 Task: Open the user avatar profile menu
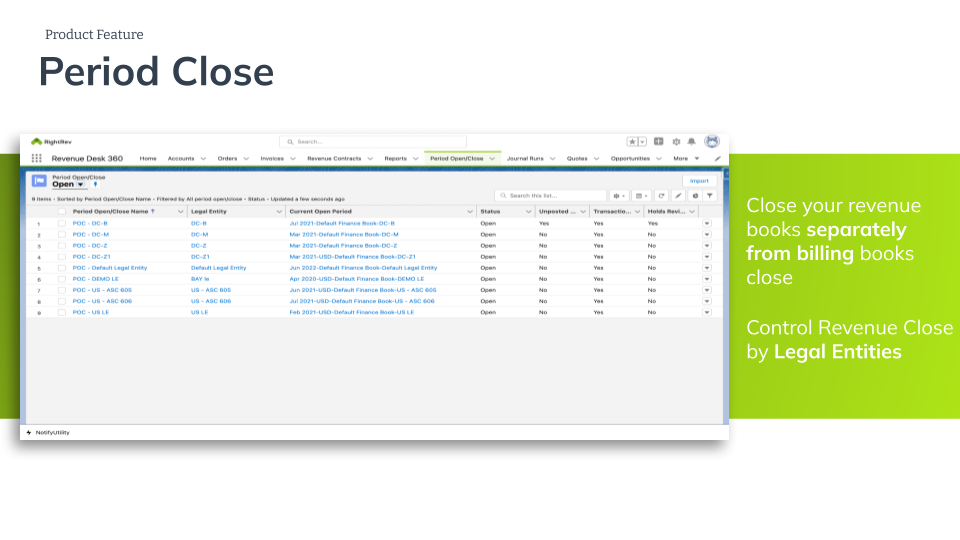(711, 141)
